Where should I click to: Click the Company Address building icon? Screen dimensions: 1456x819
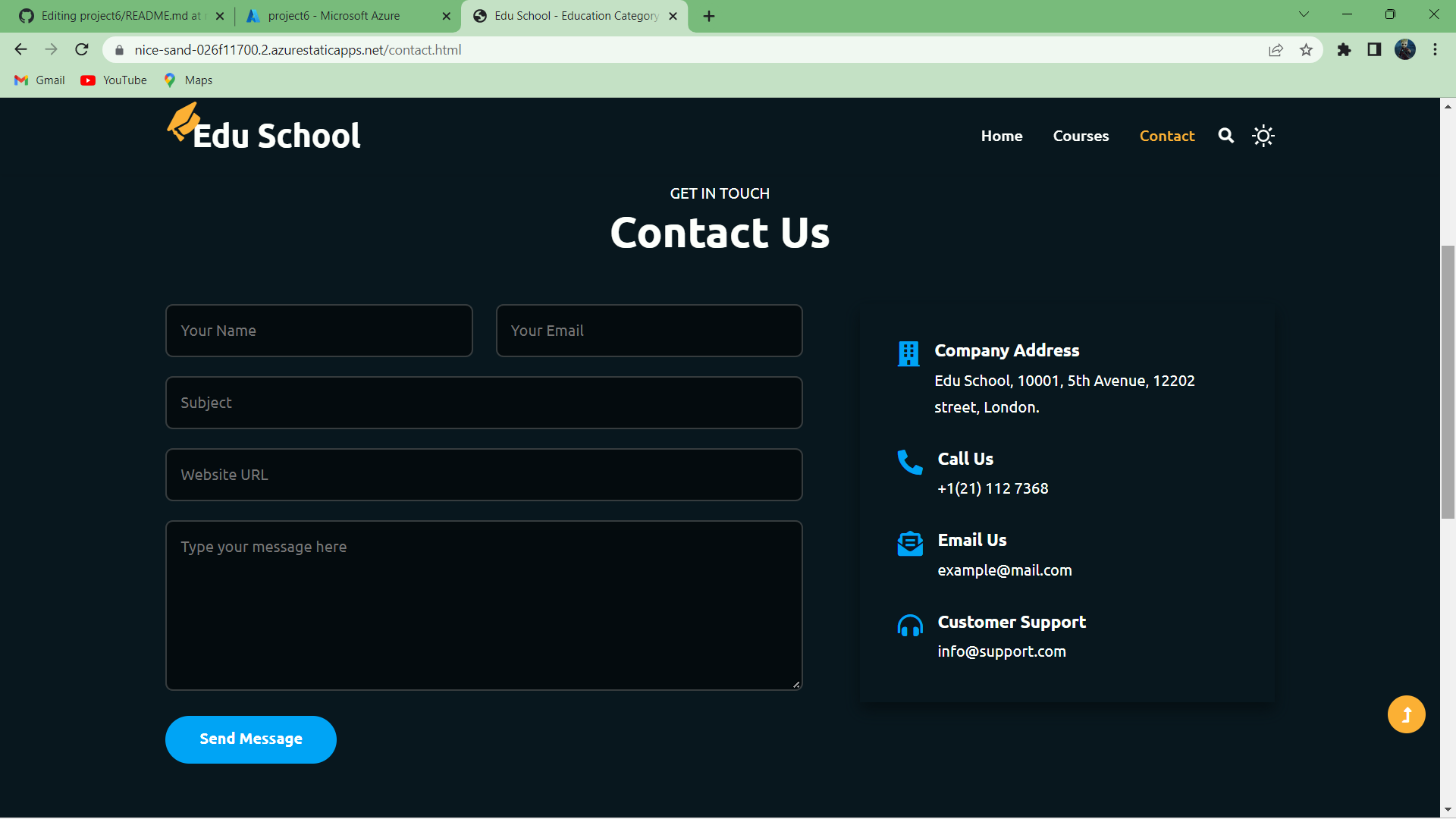click(x=908, y=353)
